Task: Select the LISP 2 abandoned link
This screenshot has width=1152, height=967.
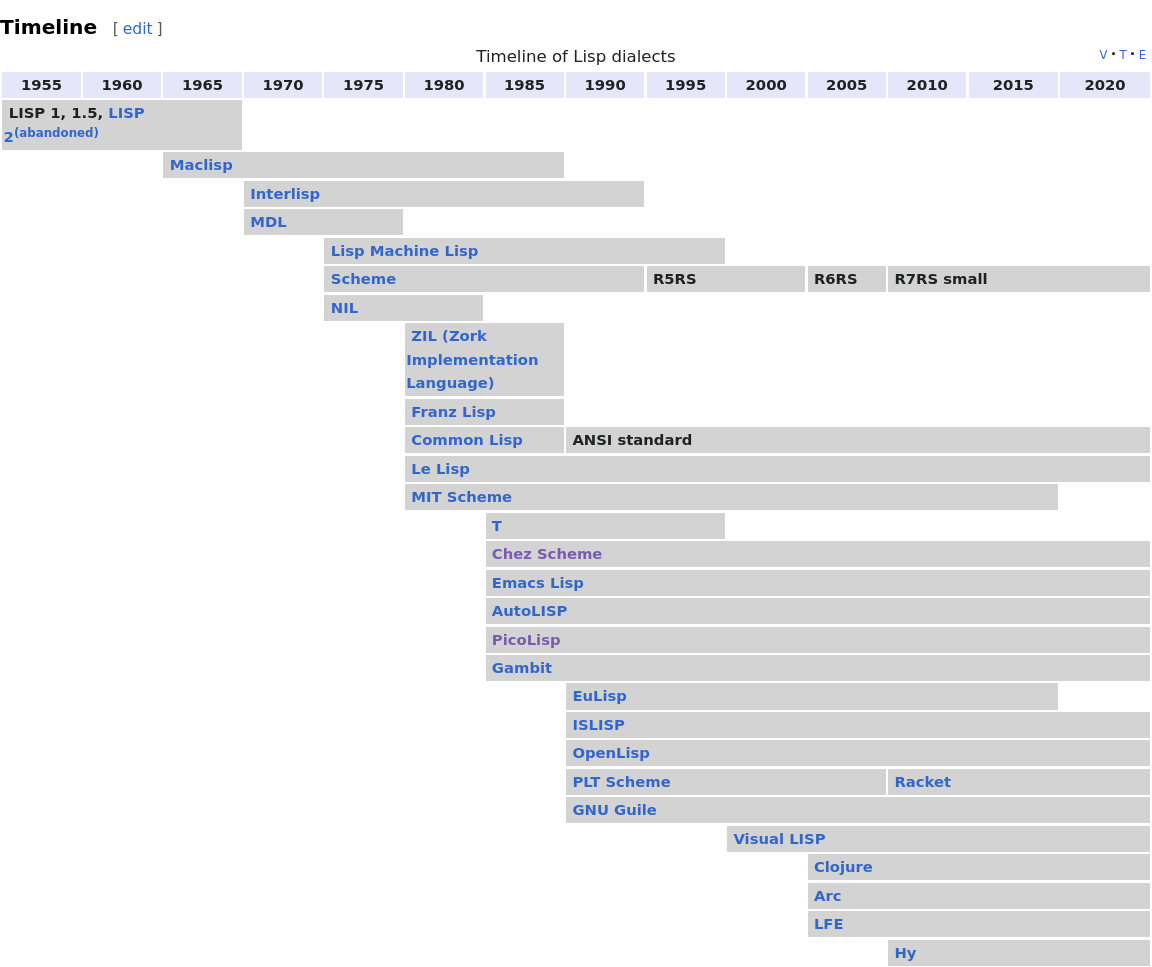Action: tap(126, 114)
